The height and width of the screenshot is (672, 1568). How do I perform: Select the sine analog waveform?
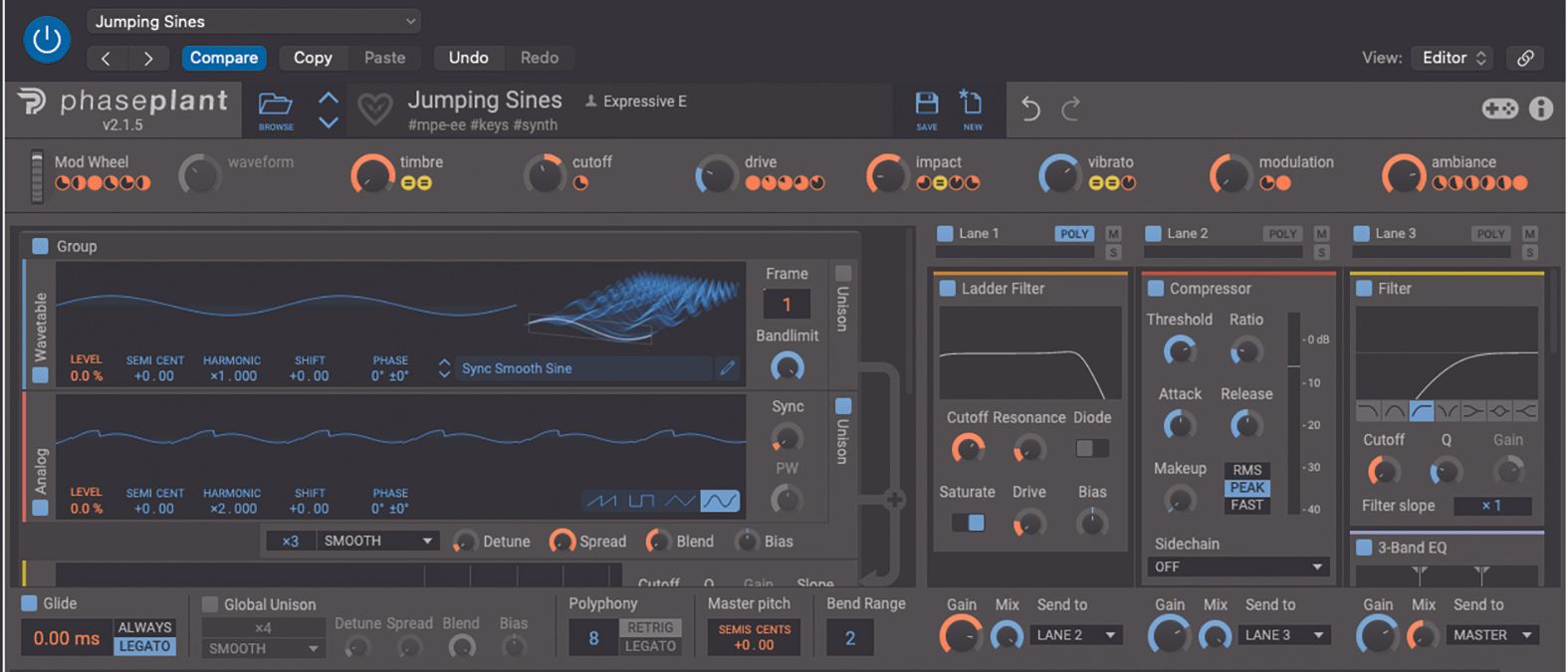(x=720, y=501)
